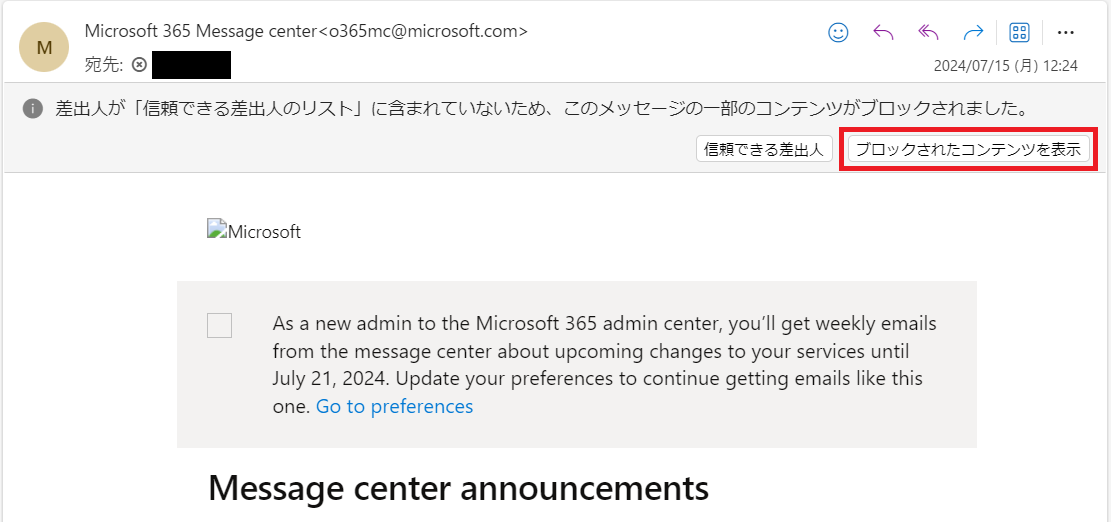Open the more actions ellipsis menu
Screen dimensions: 1111x522
[1066, 32]
